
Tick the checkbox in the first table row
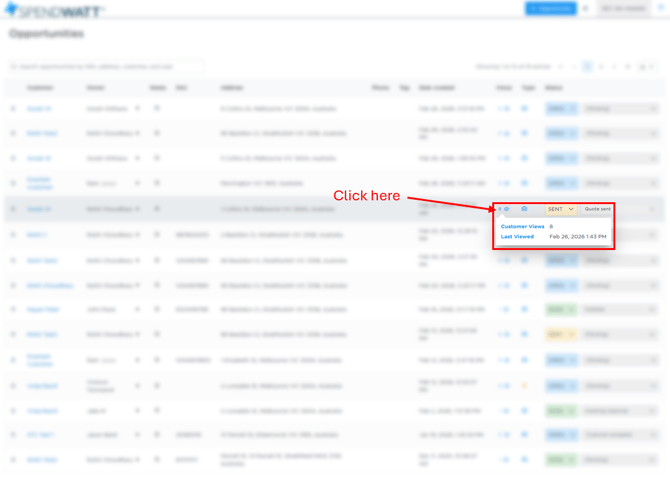(x=13, y=108)
